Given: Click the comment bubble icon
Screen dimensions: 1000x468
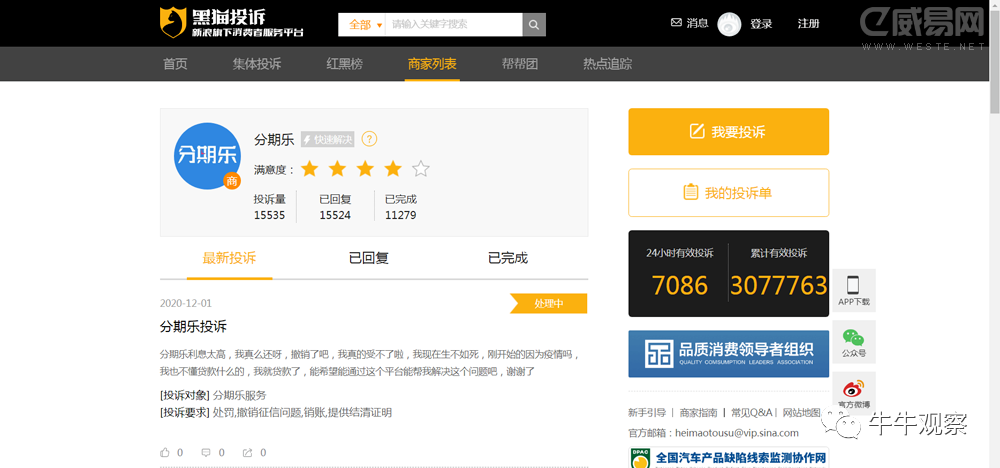Looking at the screenshot, I should pyautogui.click(x=206, y=452).
